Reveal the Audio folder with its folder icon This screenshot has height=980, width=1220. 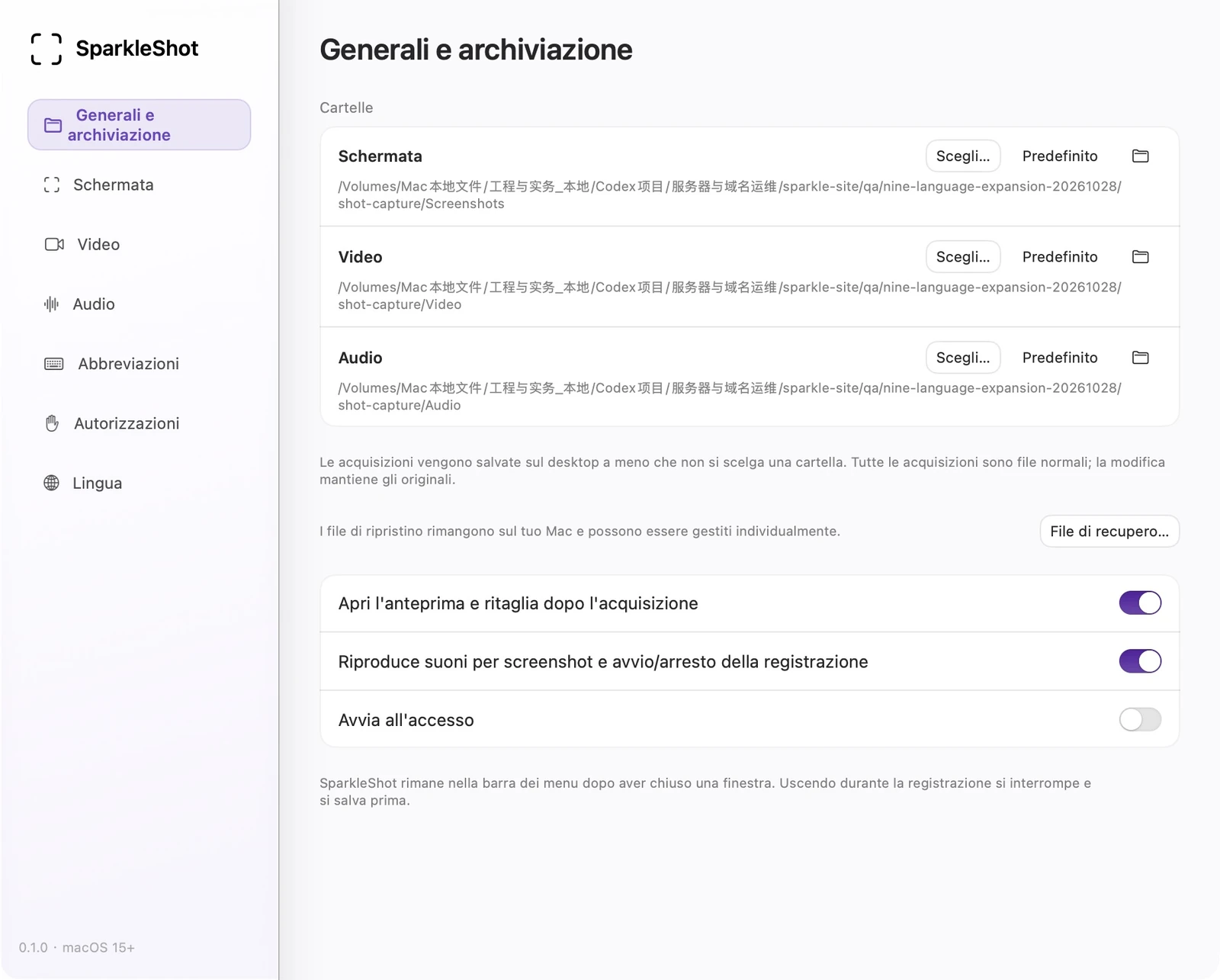[1141, 357]
